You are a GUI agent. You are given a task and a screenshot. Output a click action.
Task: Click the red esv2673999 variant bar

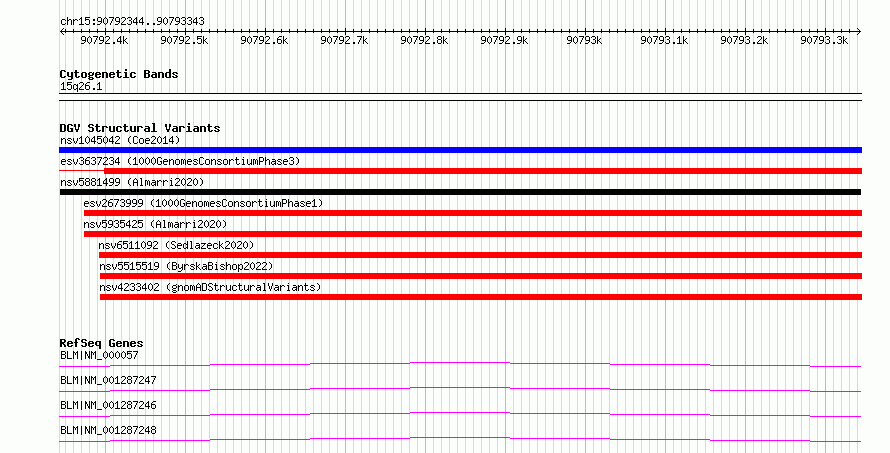[473, 213]
